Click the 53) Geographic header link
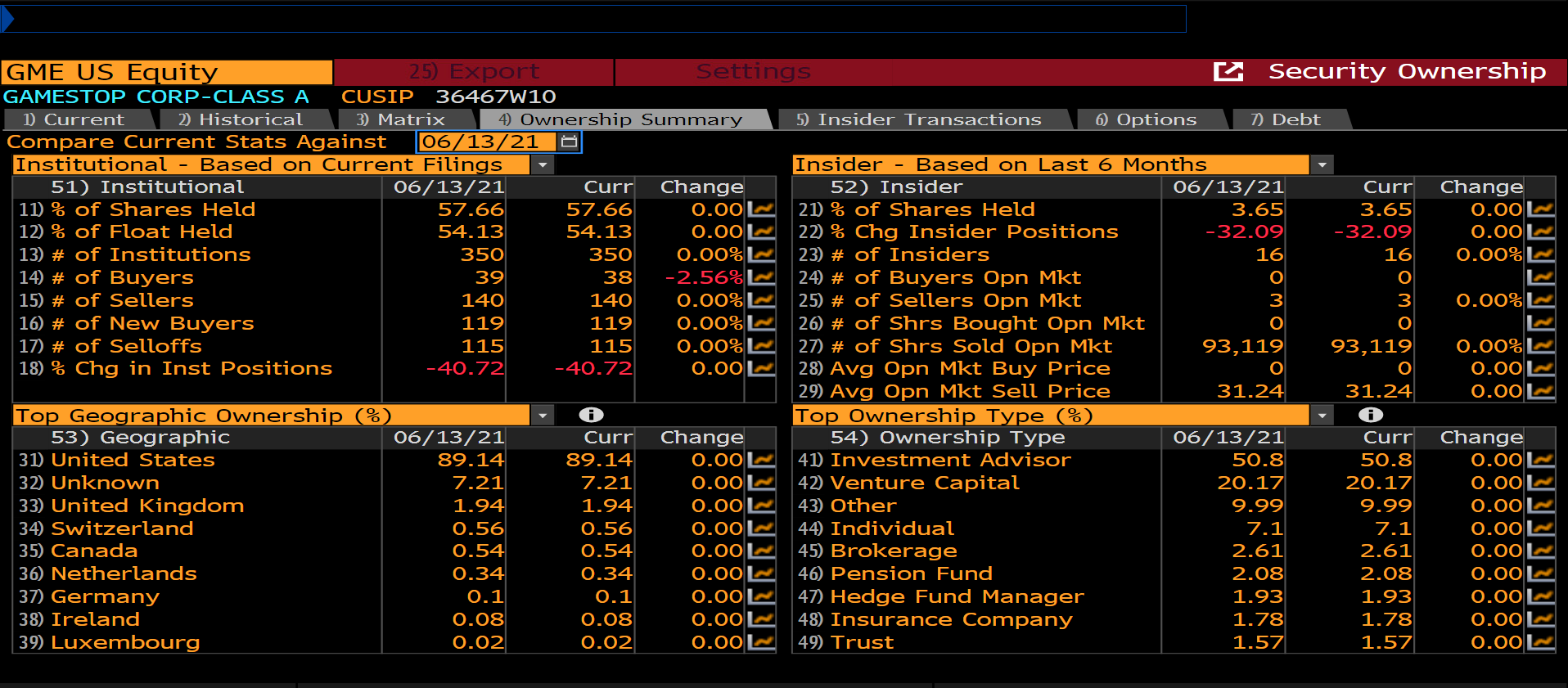The width and height of the screenshot is (1568, 688). 140,438
